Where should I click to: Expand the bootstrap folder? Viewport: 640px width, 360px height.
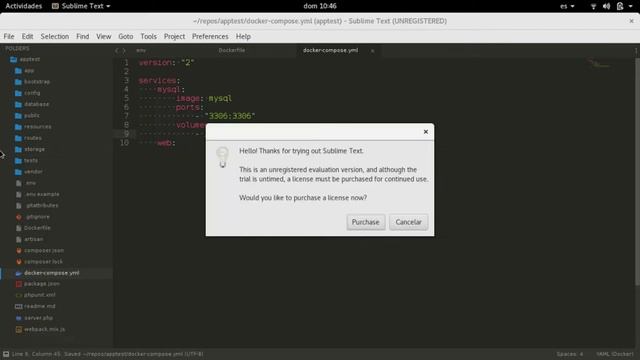32,82
